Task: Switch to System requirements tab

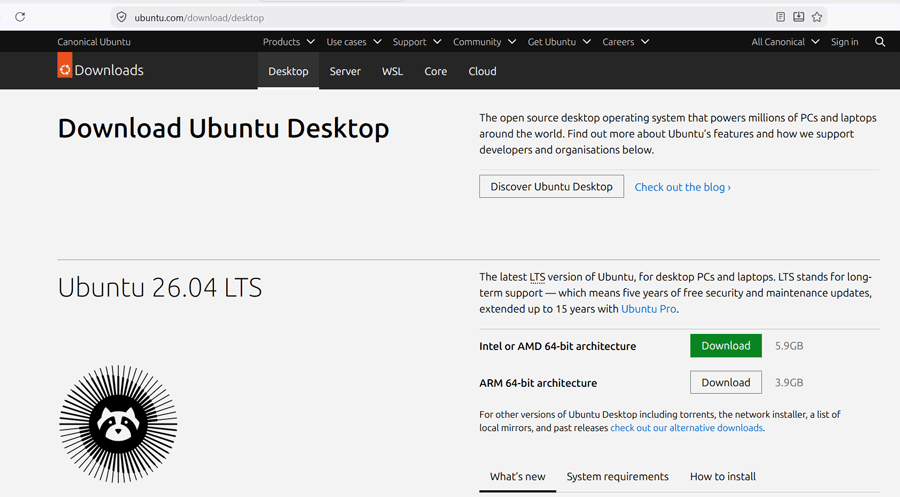Action: click(x=618, y=476)
